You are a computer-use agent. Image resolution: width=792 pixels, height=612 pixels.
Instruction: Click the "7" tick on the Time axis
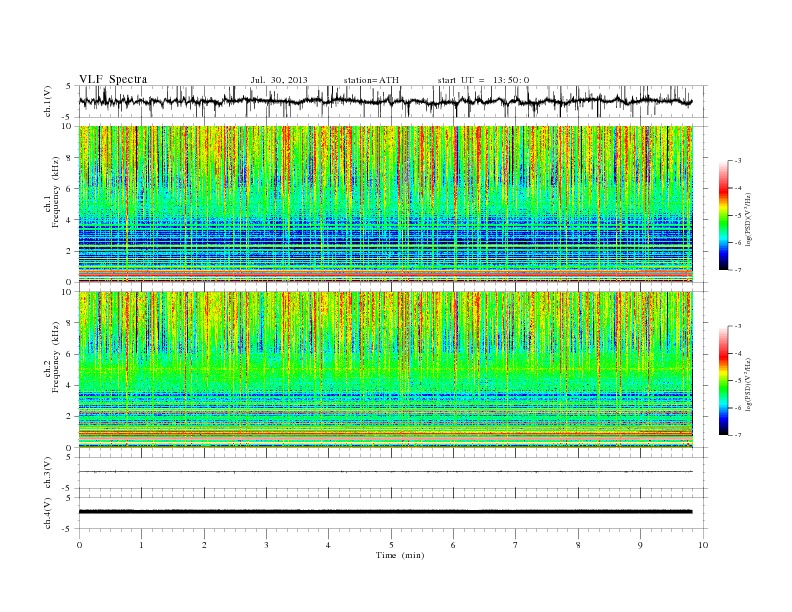pyautogui.click(x=516, y=545)
